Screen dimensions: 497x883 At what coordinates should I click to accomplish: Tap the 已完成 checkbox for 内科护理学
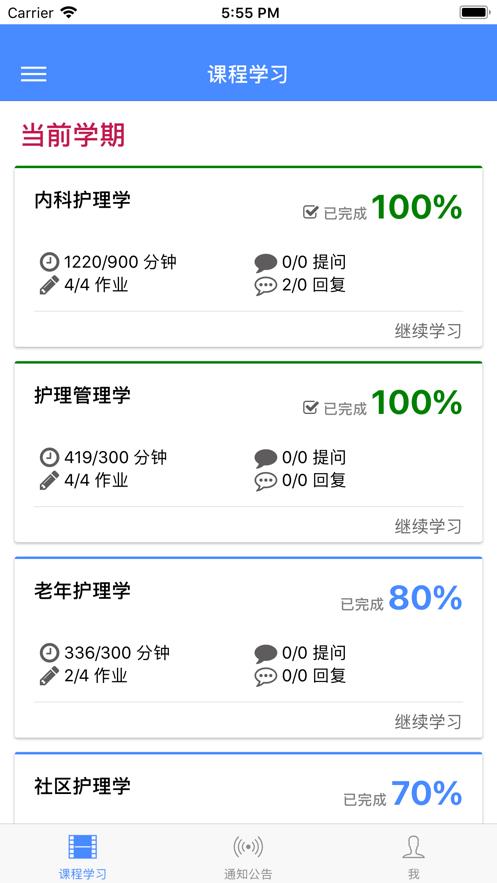pos(310,212)
